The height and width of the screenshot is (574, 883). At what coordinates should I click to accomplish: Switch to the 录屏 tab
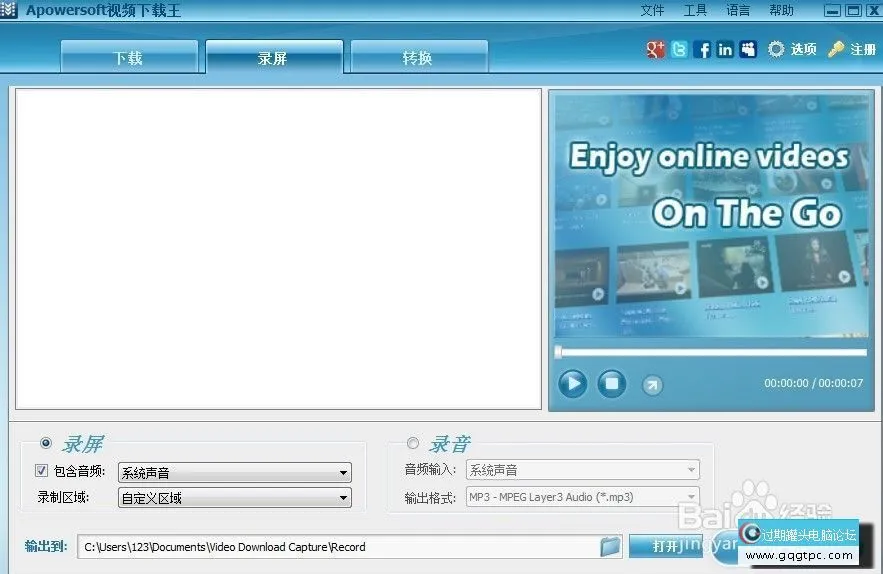pyautogui.click(x=274, y=57)
